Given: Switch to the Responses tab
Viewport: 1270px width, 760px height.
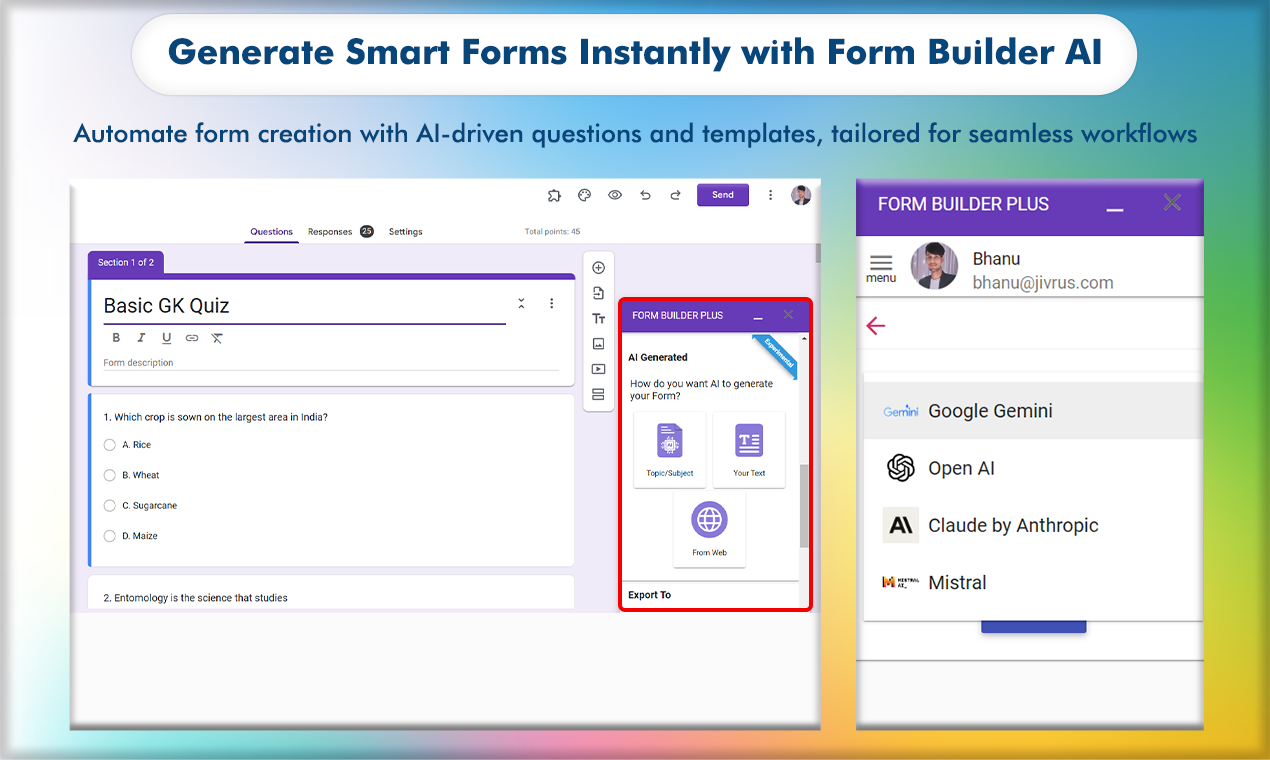Looking at the screenshot, I should pyautogui.click(x=340, y=232).
